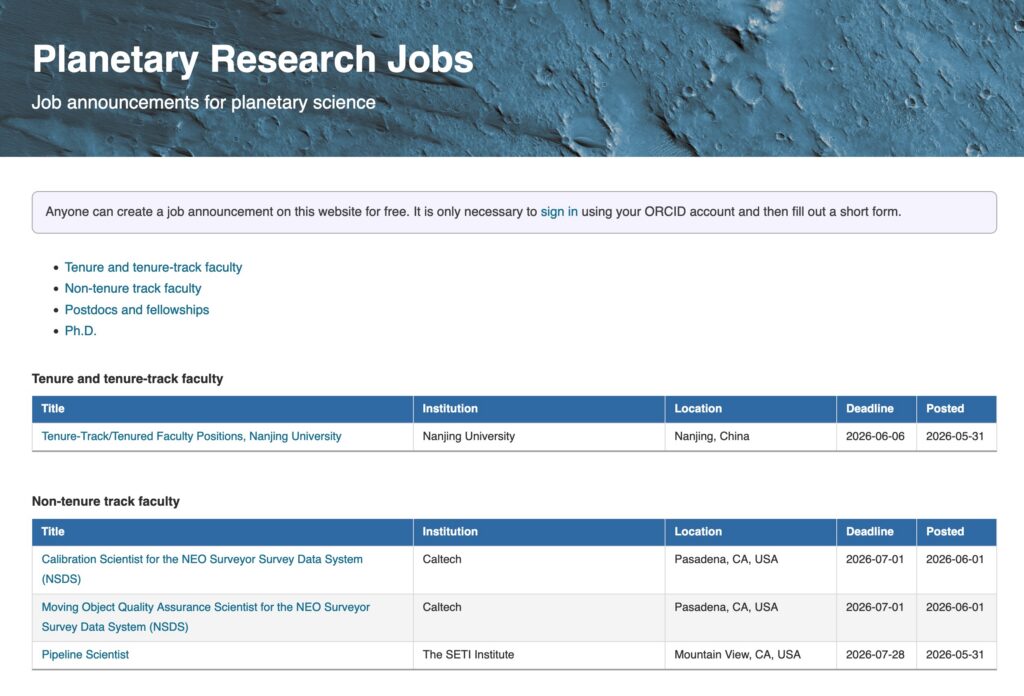Select posted date in Nanjing University row
Viewport: 1024px width, 696px height.
[957, 436]
